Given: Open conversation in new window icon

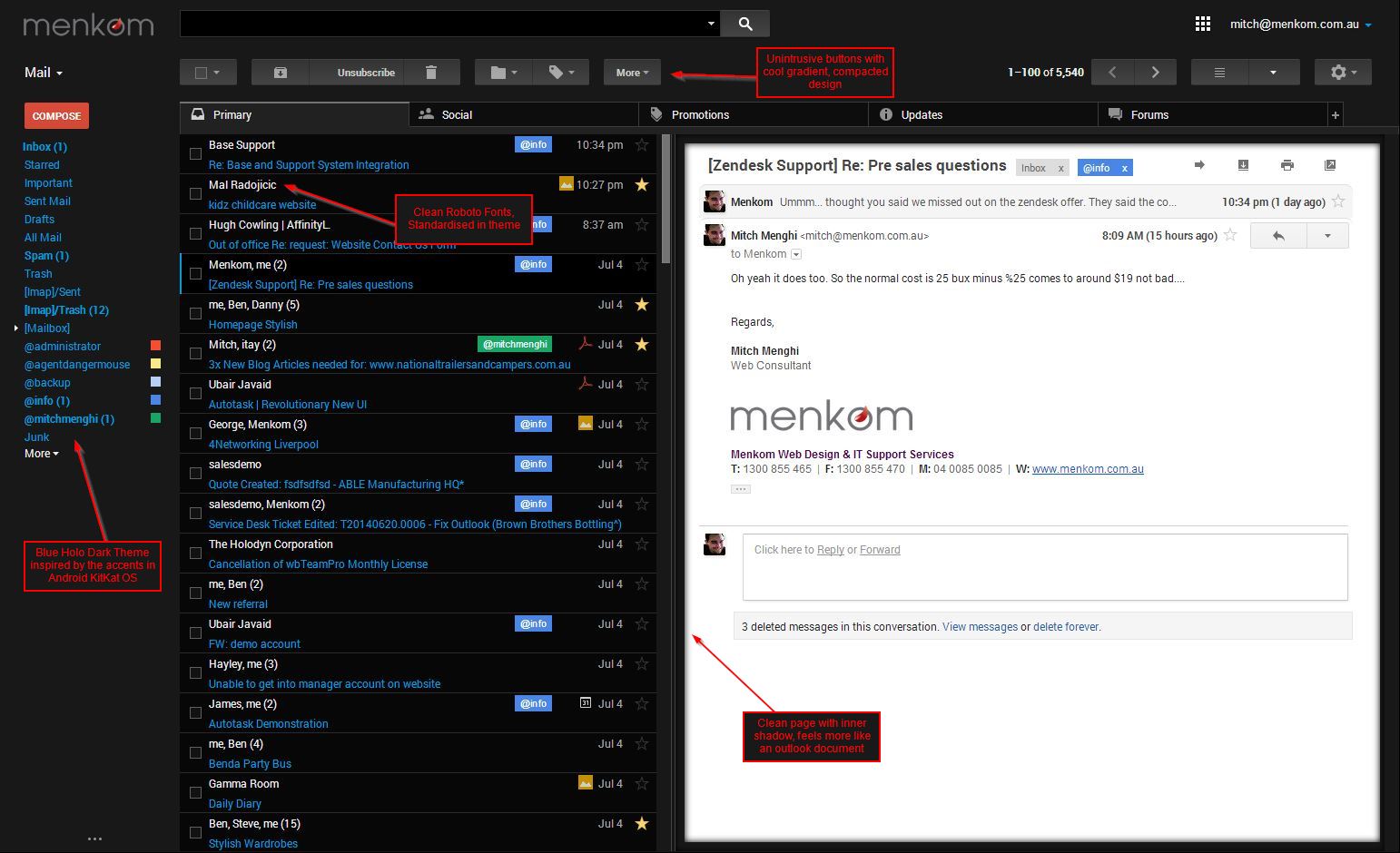Looking at the screenshot, I should tap(1330, 165).
